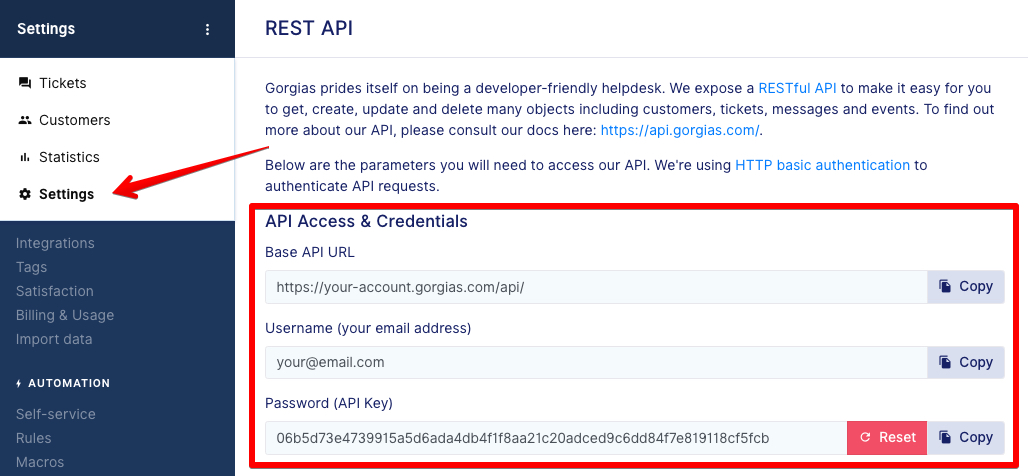This screenshot has height=476, width=1028.
Task: Click the Username email field
Action: point(596,363)
